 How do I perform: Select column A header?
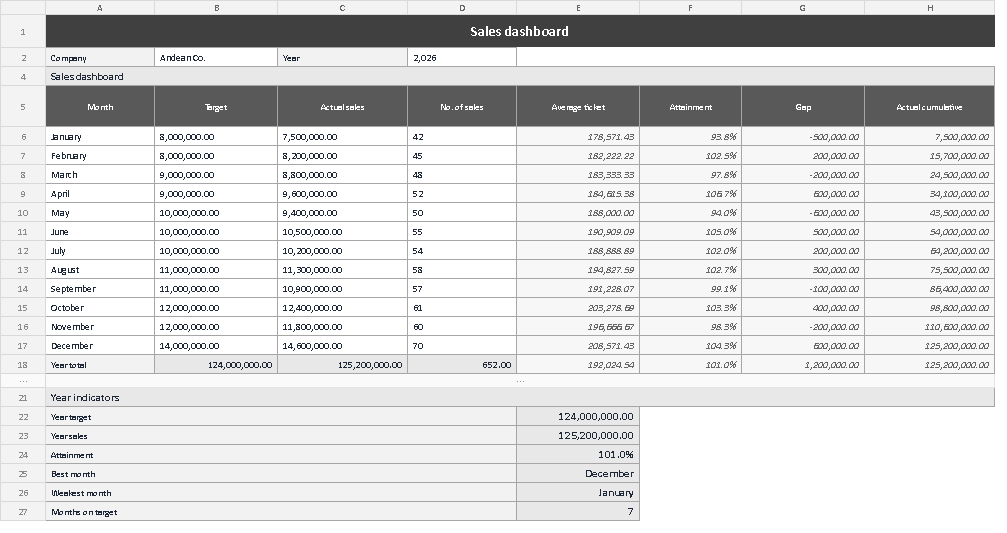pos(100,8)
